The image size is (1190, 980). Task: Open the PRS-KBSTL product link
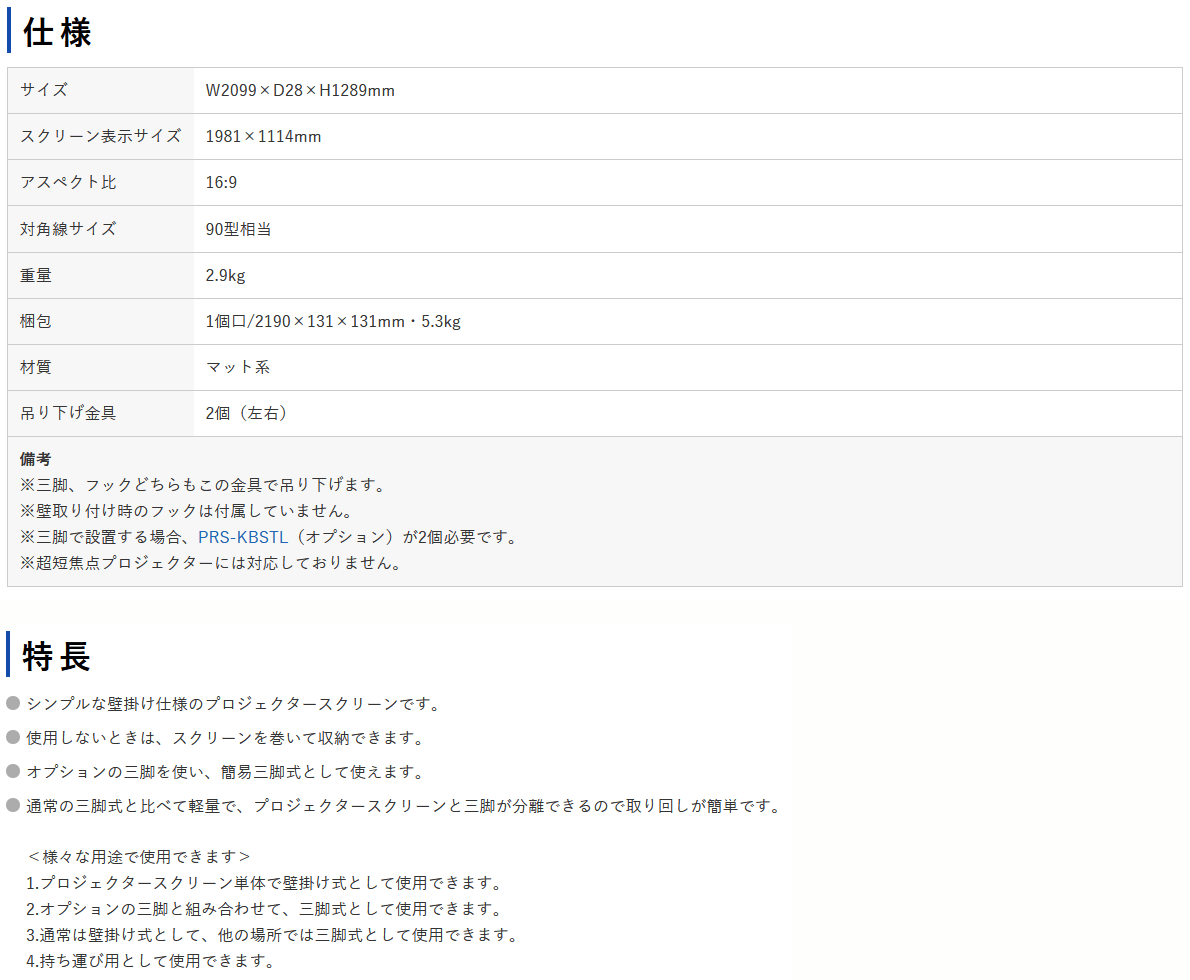[243, 537]
